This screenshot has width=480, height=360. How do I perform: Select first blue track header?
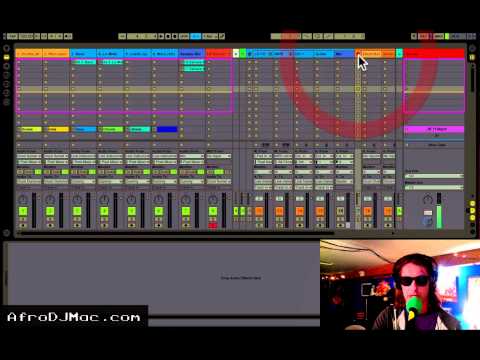click(x=83, y=54)
